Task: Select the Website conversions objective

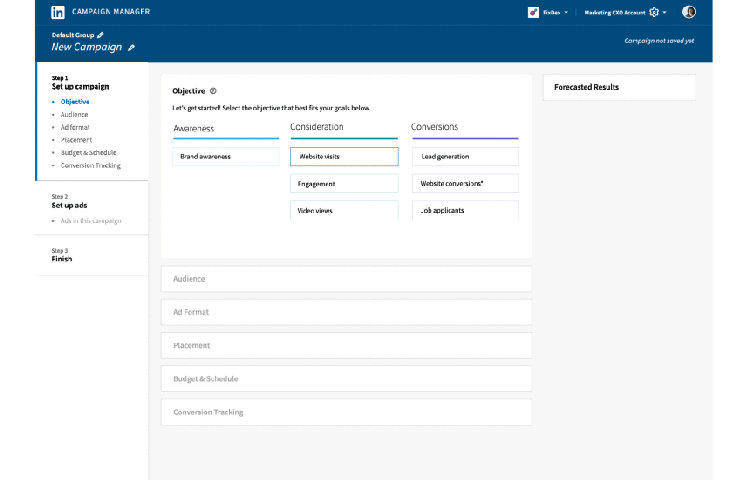Action: pyautogui.click(x=465, y=184)
